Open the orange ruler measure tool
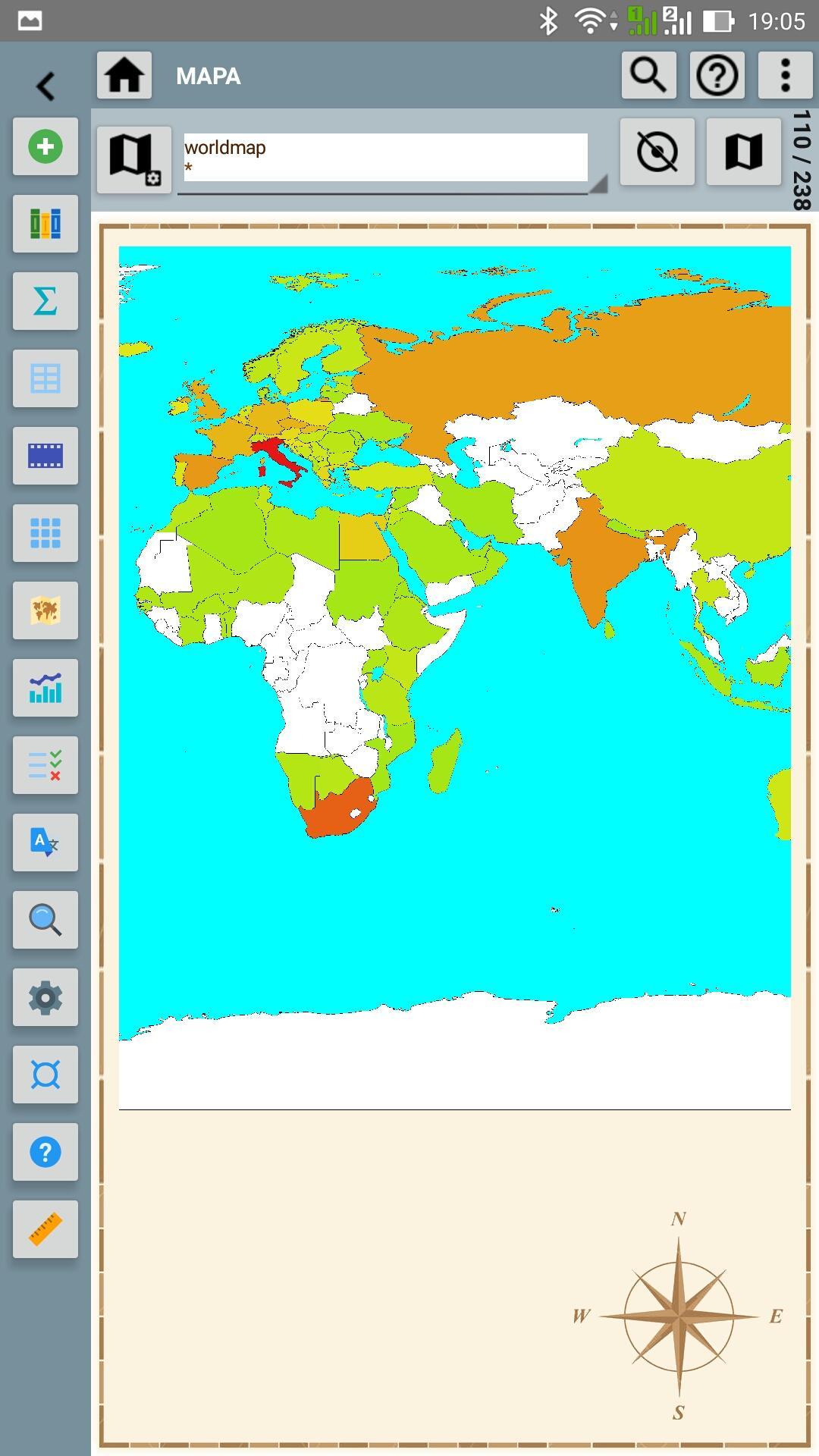The image size is (819, 1456). (45, 1229)
